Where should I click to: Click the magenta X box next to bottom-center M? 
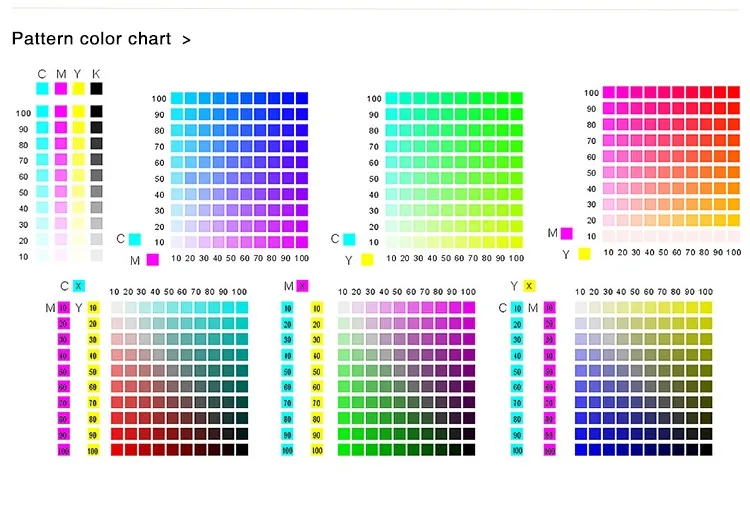pyautogui.click(x=302, y=286)
